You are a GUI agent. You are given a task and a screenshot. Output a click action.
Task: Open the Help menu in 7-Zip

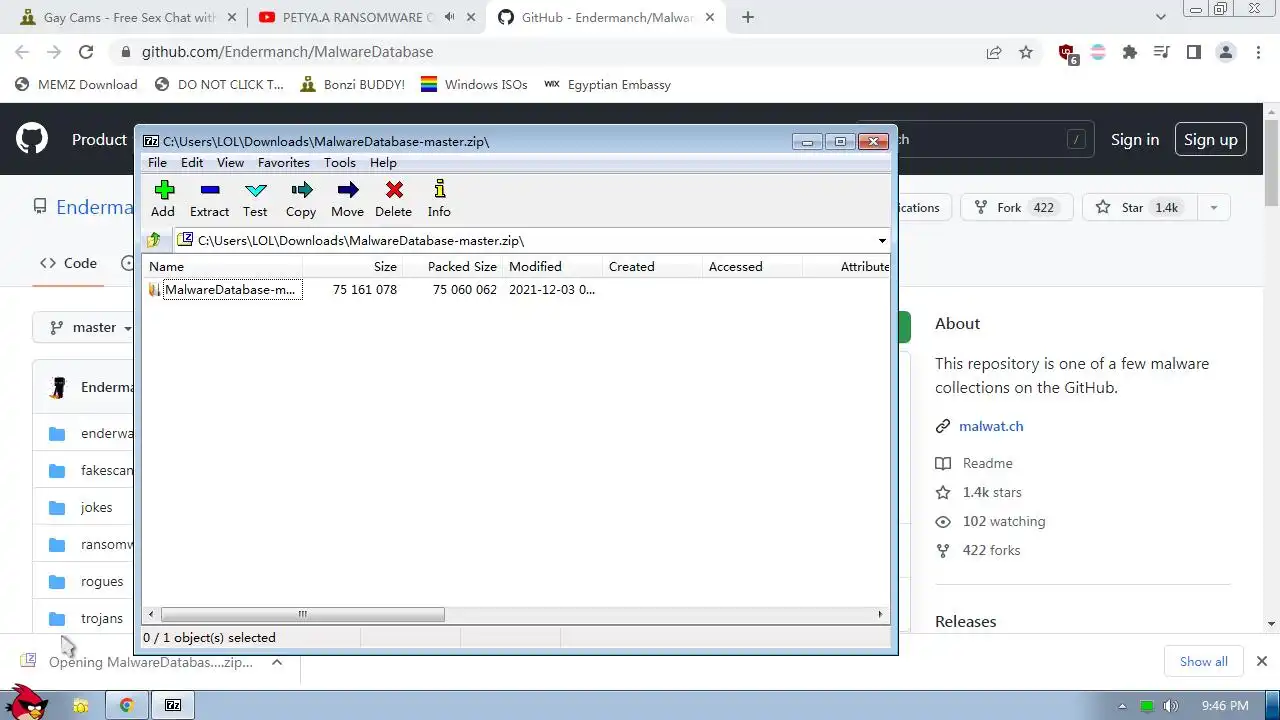pos(383,163)
